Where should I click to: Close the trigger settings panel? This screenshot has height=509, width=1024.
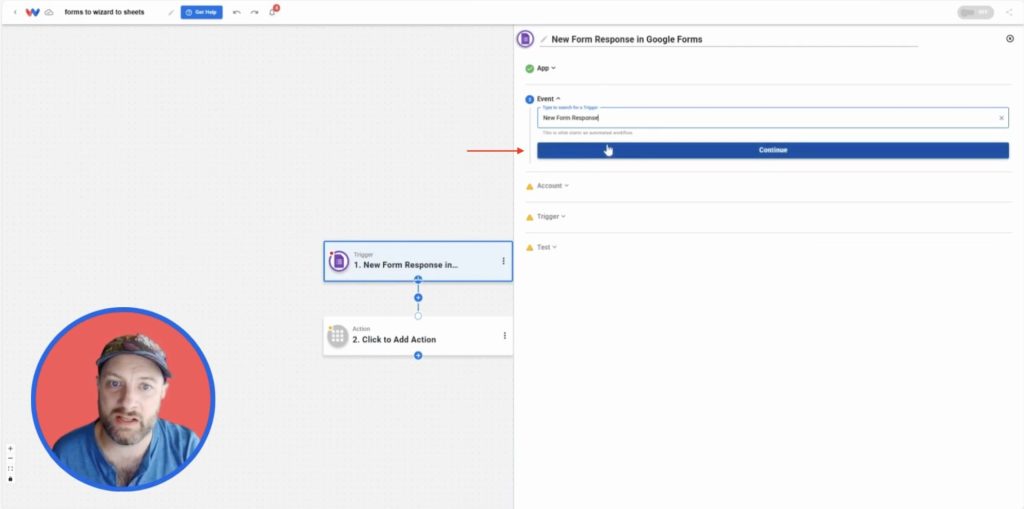pyautogui.click(x=1010, y=39)
